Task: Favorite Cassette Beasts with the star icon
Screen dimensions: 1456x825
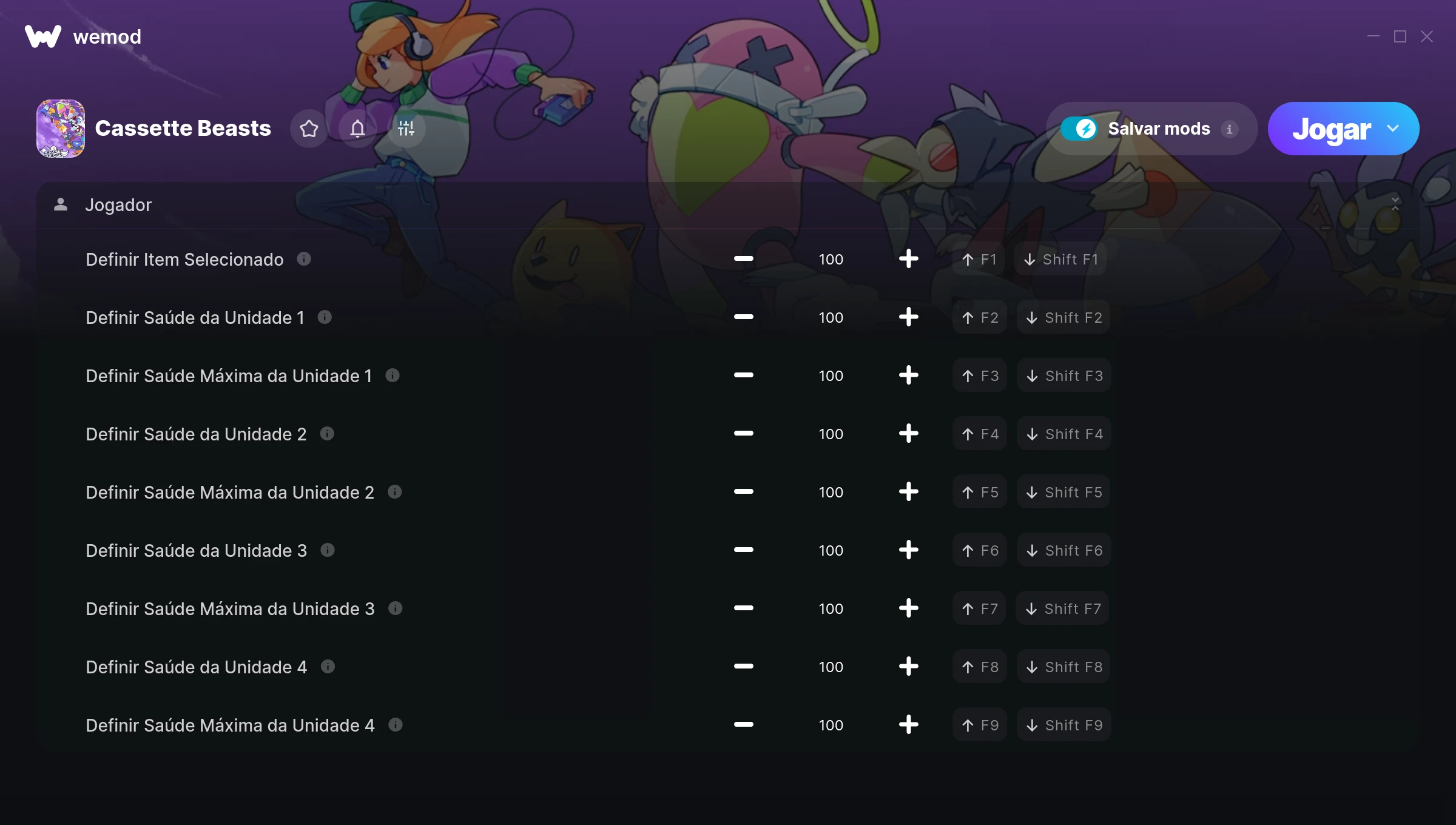Action: click(309, 129)
